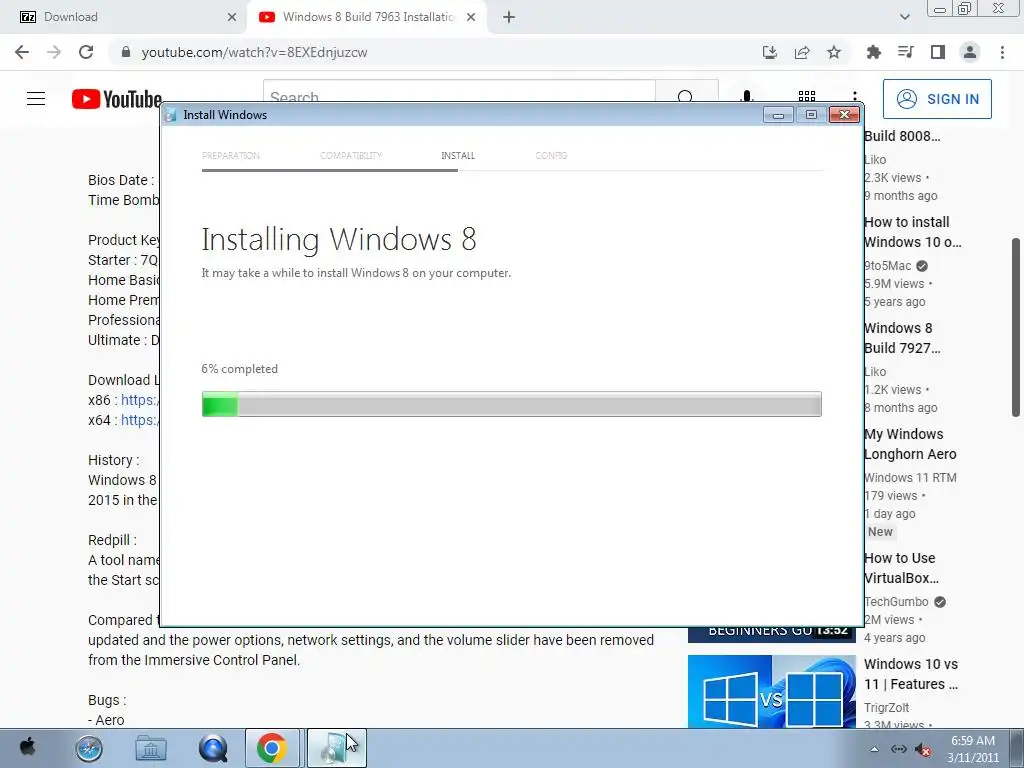Search with voice microphone icon

coord(746,96)
